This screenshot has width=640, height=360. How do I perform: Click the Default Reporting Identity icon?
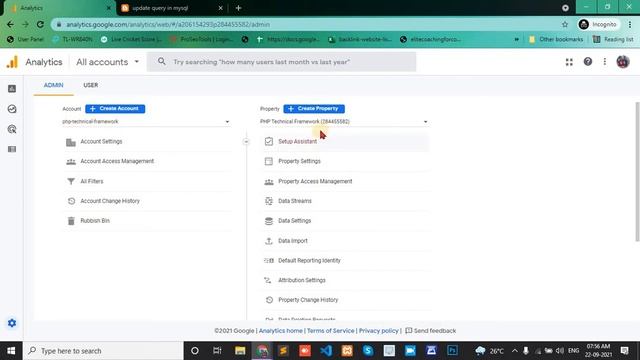269,260
